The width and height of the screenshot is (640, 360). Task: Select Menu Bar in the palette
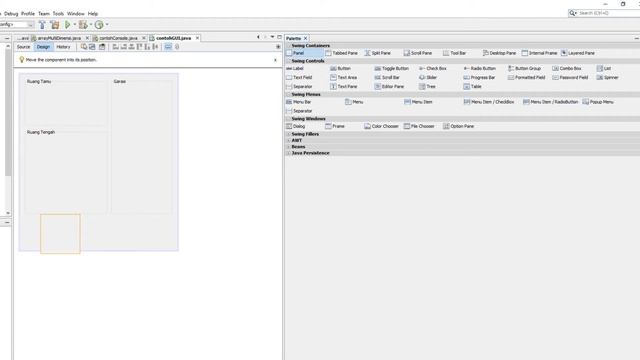coord(298,102)
